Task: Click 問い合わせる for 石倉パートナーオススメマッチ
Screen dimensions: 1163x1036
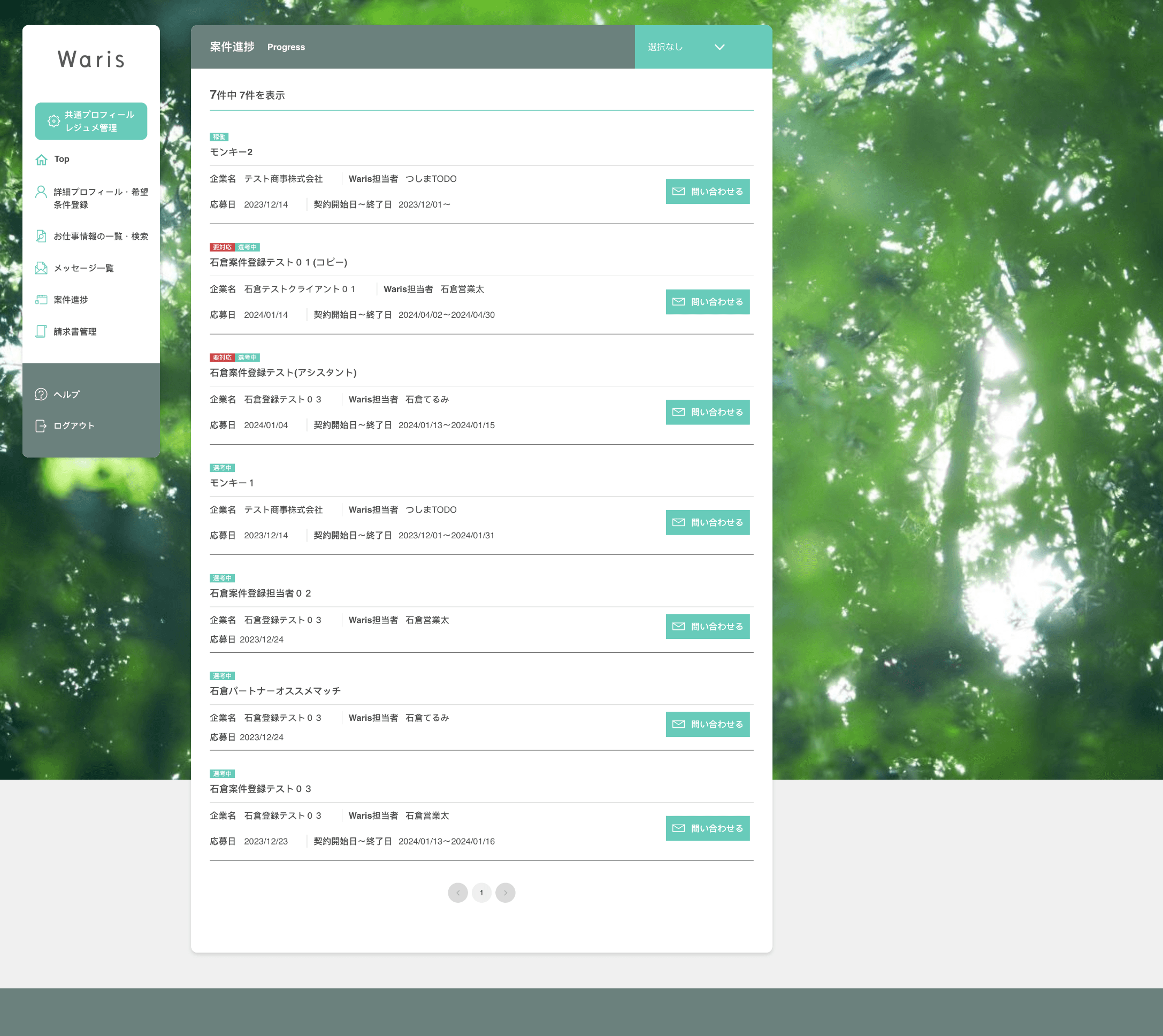Action: [x=707, y=724]
